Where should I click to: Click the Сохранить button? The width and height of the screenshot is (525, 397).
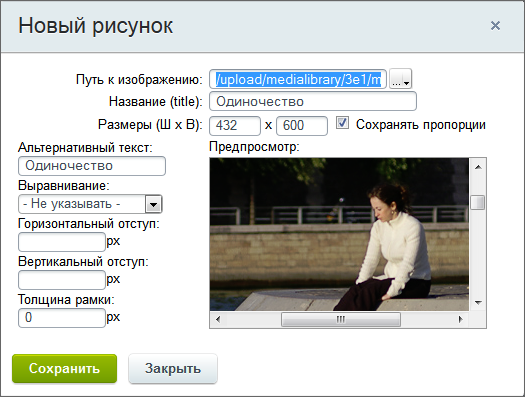65,369
